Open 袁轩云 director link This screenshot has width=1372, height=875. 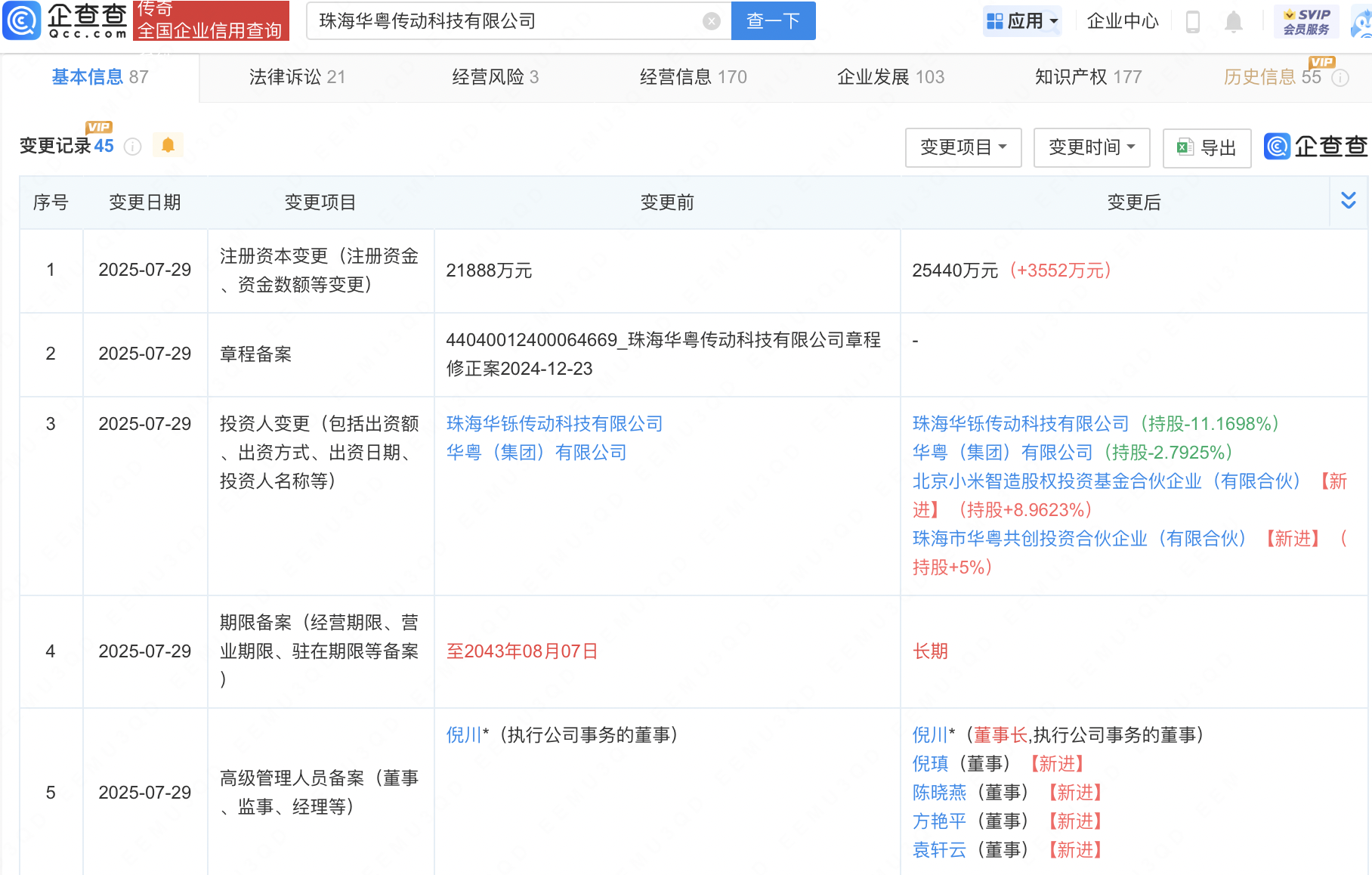point(939,850)
